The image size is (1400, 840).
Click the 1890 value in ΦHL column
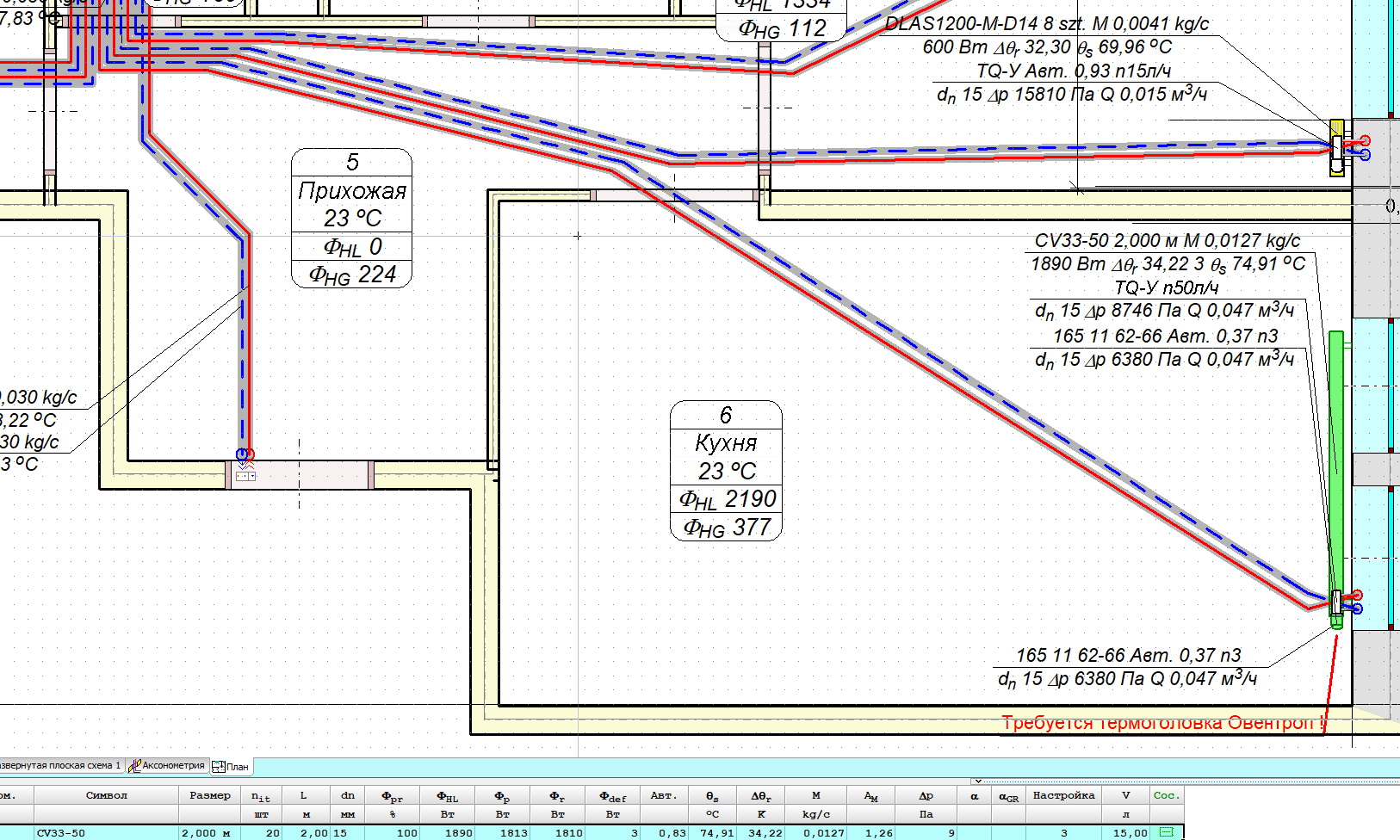tap(447, 832)
